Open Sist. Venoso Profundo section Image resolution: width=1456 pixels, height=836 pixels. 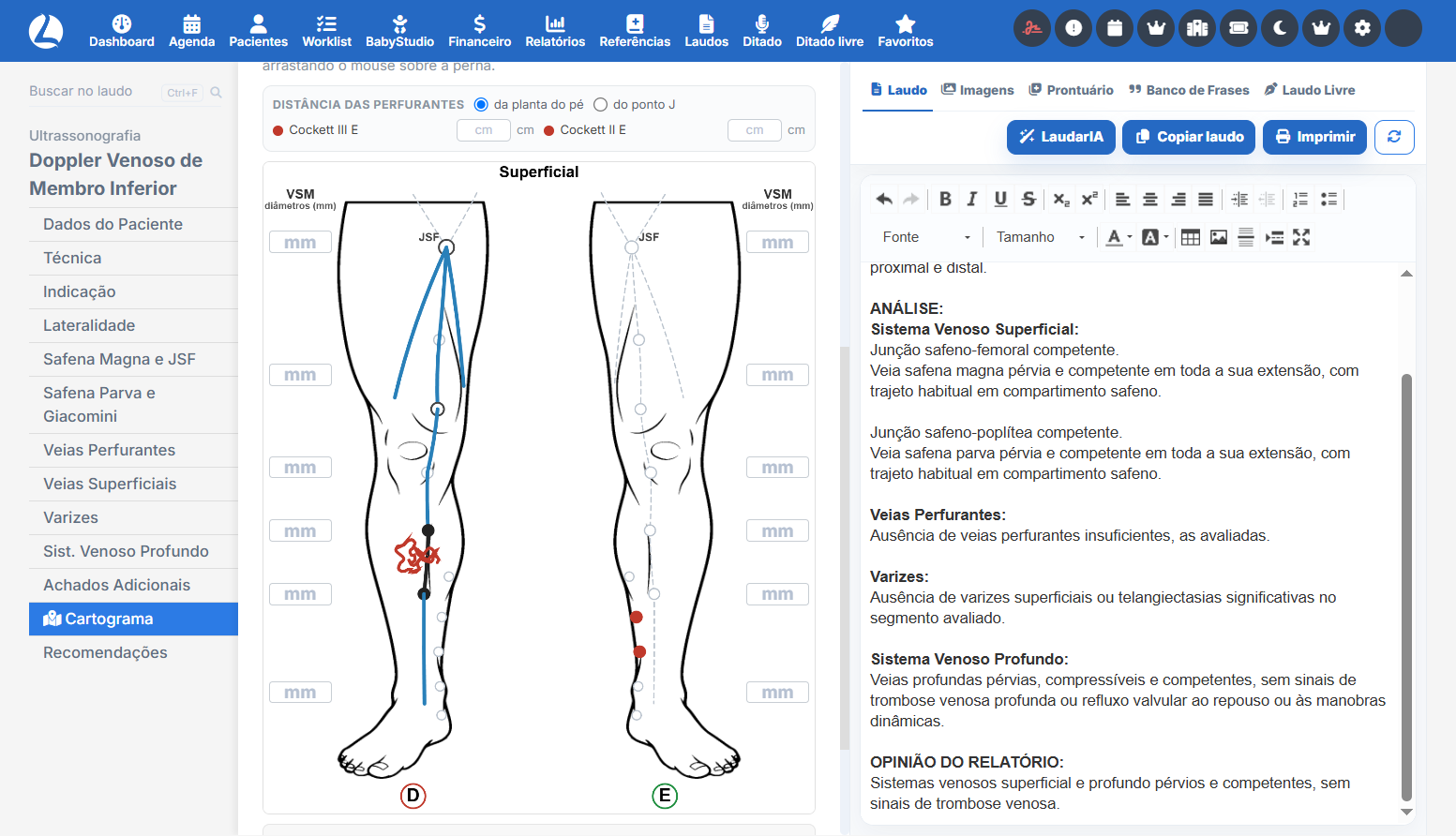[x=133, y=551]
